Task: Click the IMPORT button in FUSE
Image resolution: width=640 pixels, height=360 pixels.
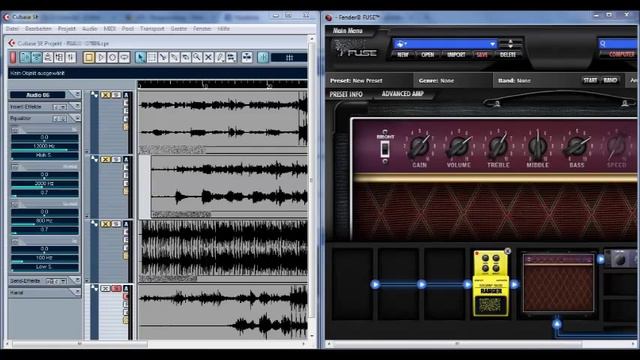Action: coord(456,54)
